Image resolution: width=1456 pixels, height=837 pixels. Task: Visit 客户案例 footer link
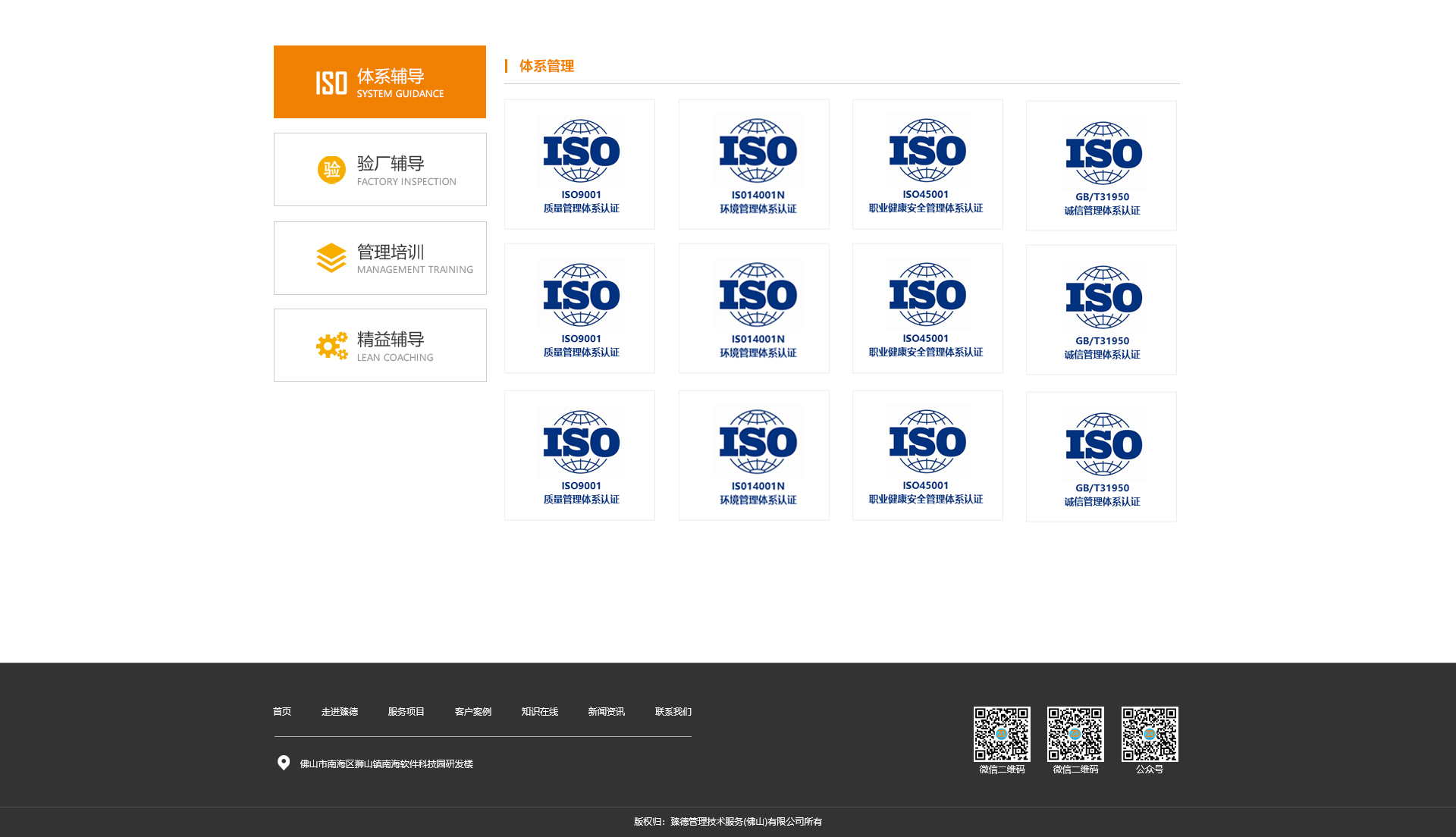473,712
